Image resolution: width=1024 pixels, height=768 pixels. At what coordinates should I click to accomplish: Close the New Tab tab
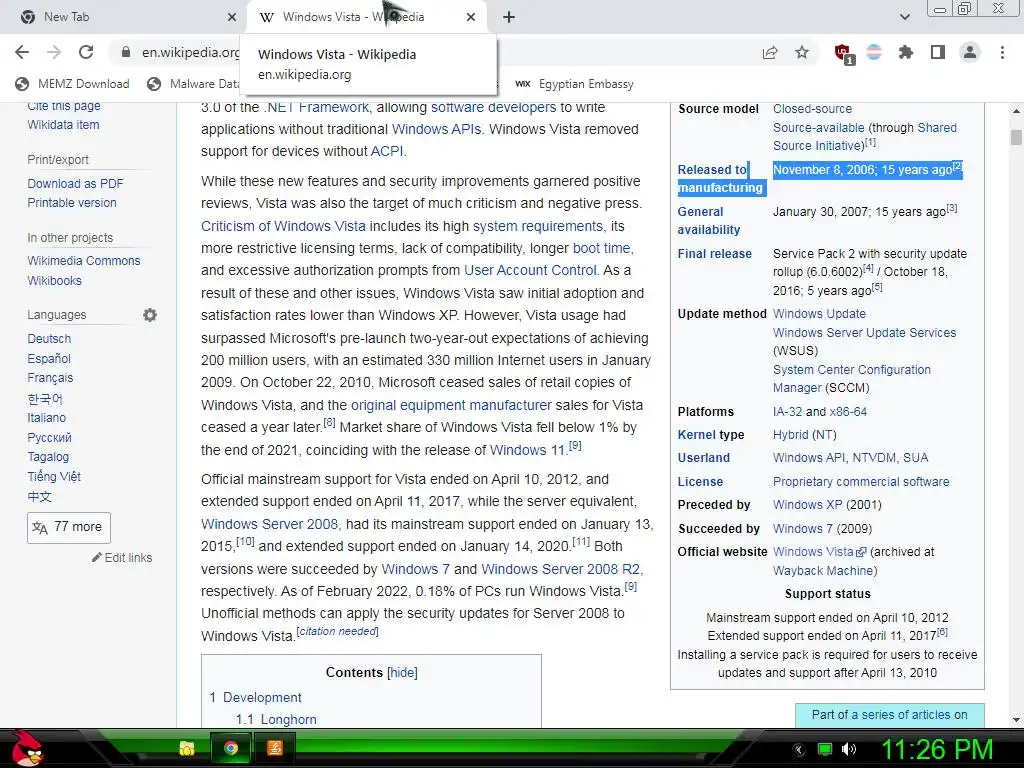click(x=232, y=17)
